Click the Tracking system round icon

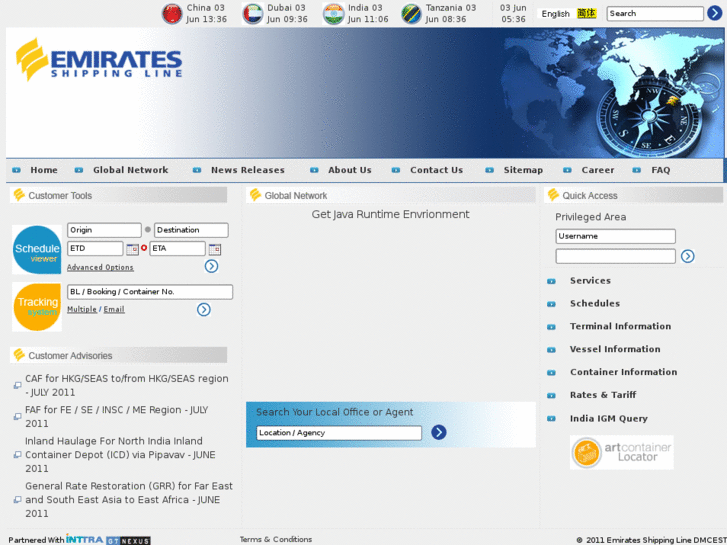[37, 307]
